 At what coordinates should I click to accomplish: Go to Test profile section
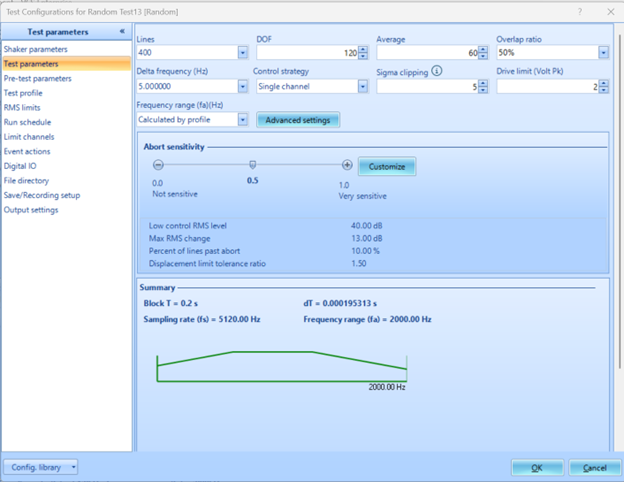[x=24, y=93]
